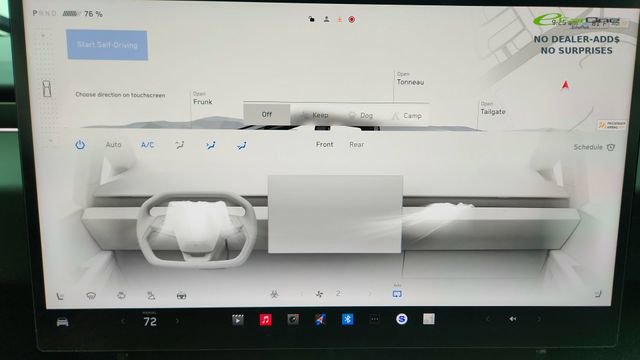This screenshot has height=360, width=640.
Task: Lower cabin temperature with left arrow
Action: click(123, 322)
